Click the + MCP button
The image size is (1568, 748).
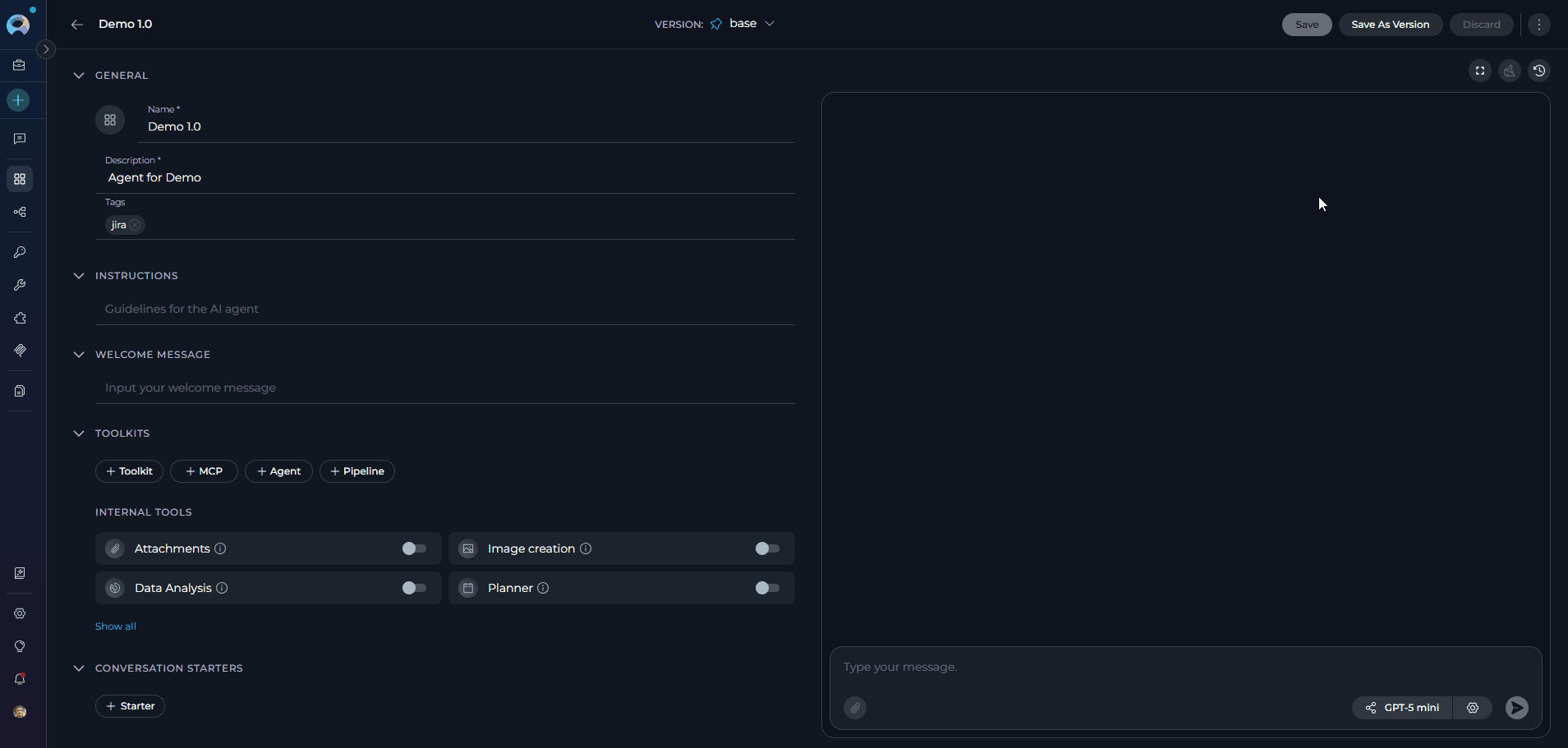coord(204,471)
